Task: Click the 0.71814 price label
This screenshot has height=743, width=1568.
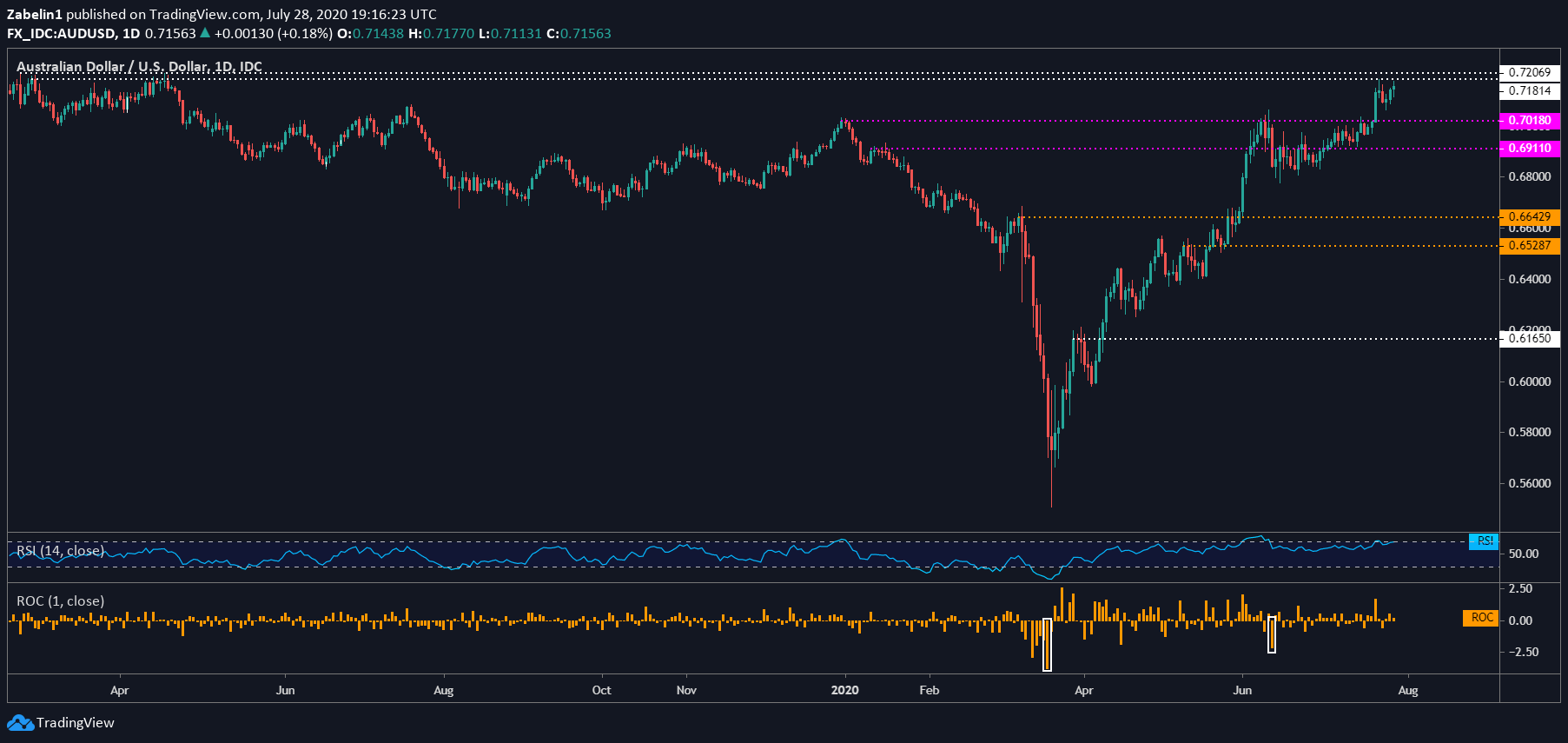Action: pyautogui.click(x=1530, y=90)
